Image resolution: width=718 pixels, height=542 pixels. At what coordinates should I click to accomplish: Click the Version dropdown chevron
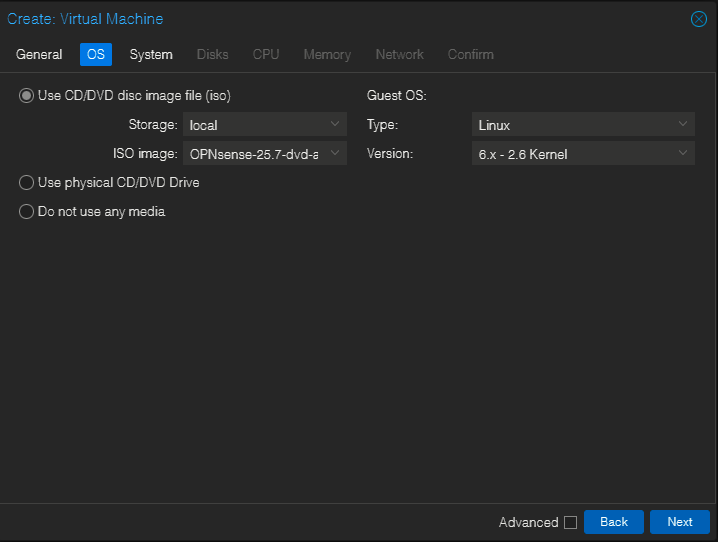683,153
